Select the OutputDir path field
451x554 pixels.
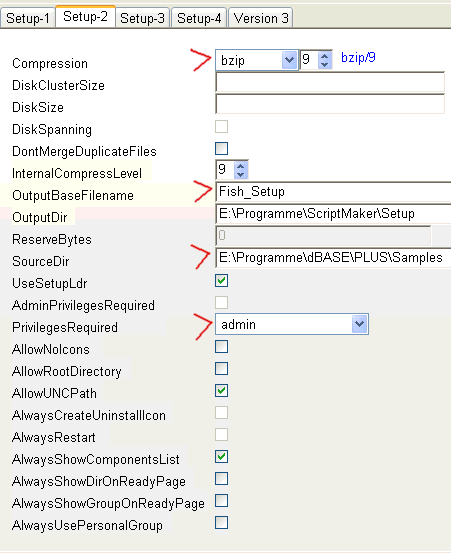333,214
